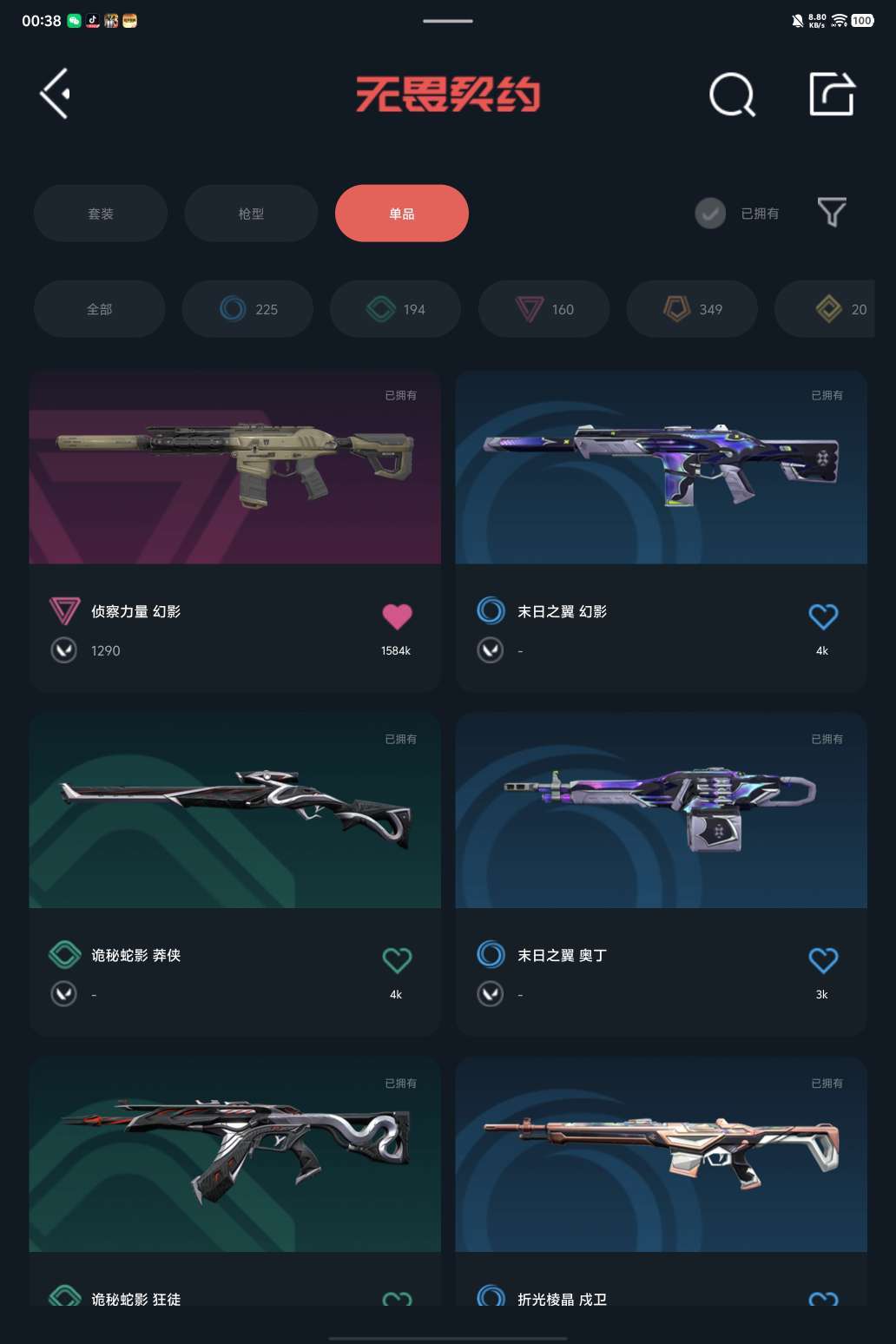Open the 诡秘蛇影 狂徒 weapon thumbnail
This screenshot has height=1344, width=896.
[234, 1155]
